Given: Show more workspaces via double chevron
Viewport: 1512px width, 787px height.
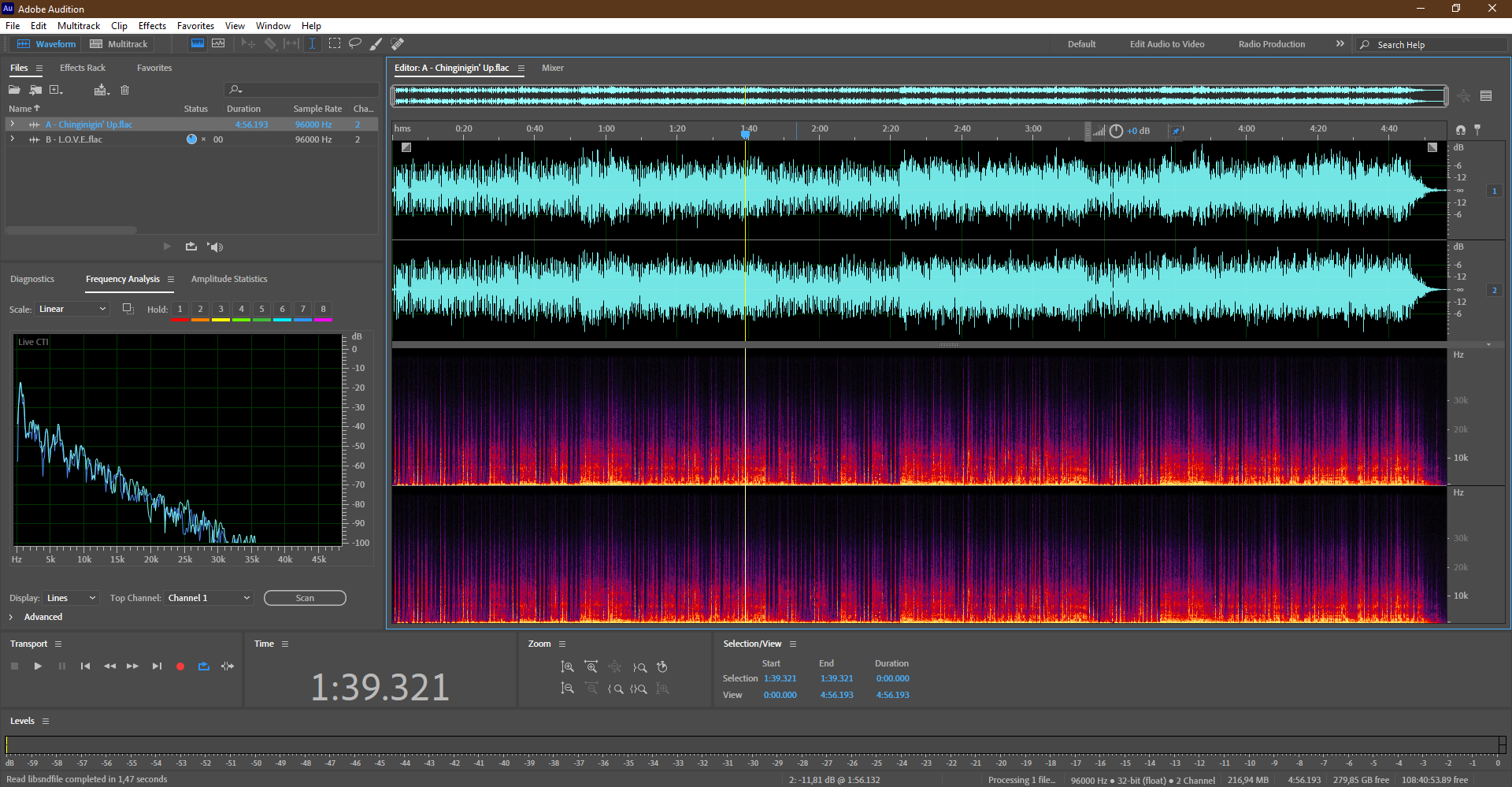Looking at the screenshot, I should coord(1340,44).
